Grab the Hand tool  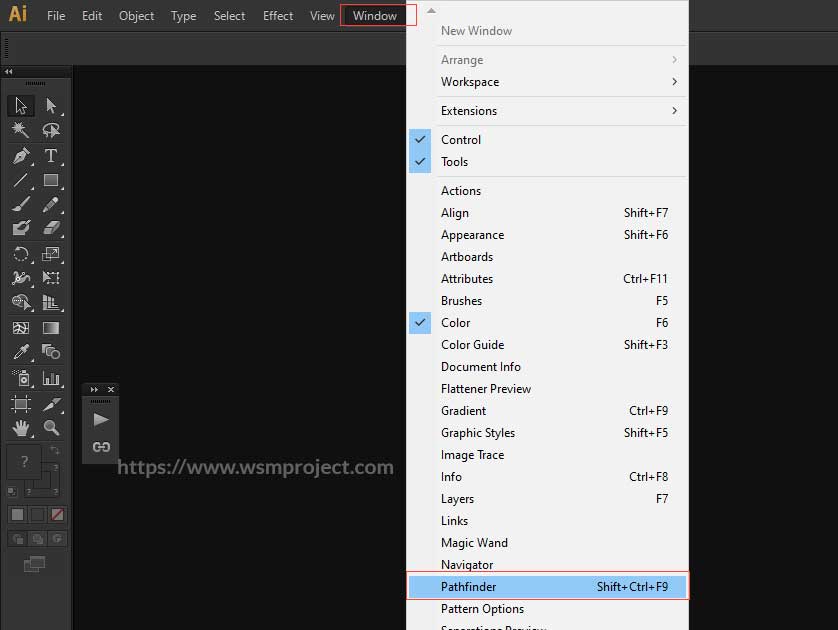click(20, 428)
